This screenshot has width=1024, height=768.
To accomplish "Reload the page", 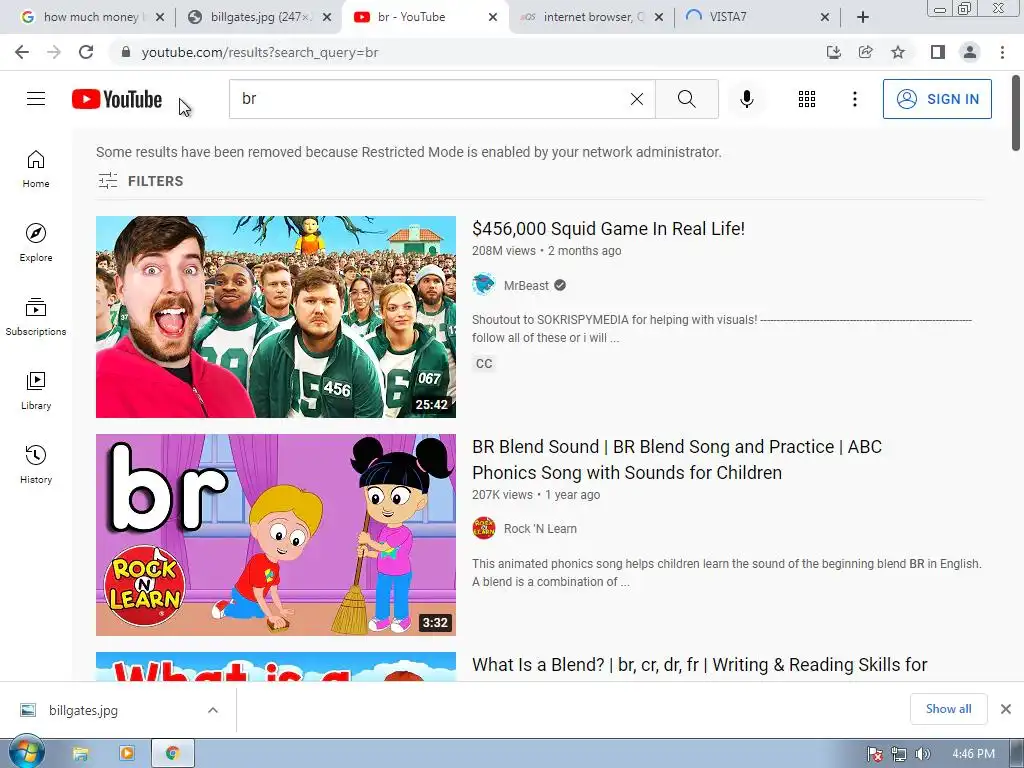I will coord(86,52).
